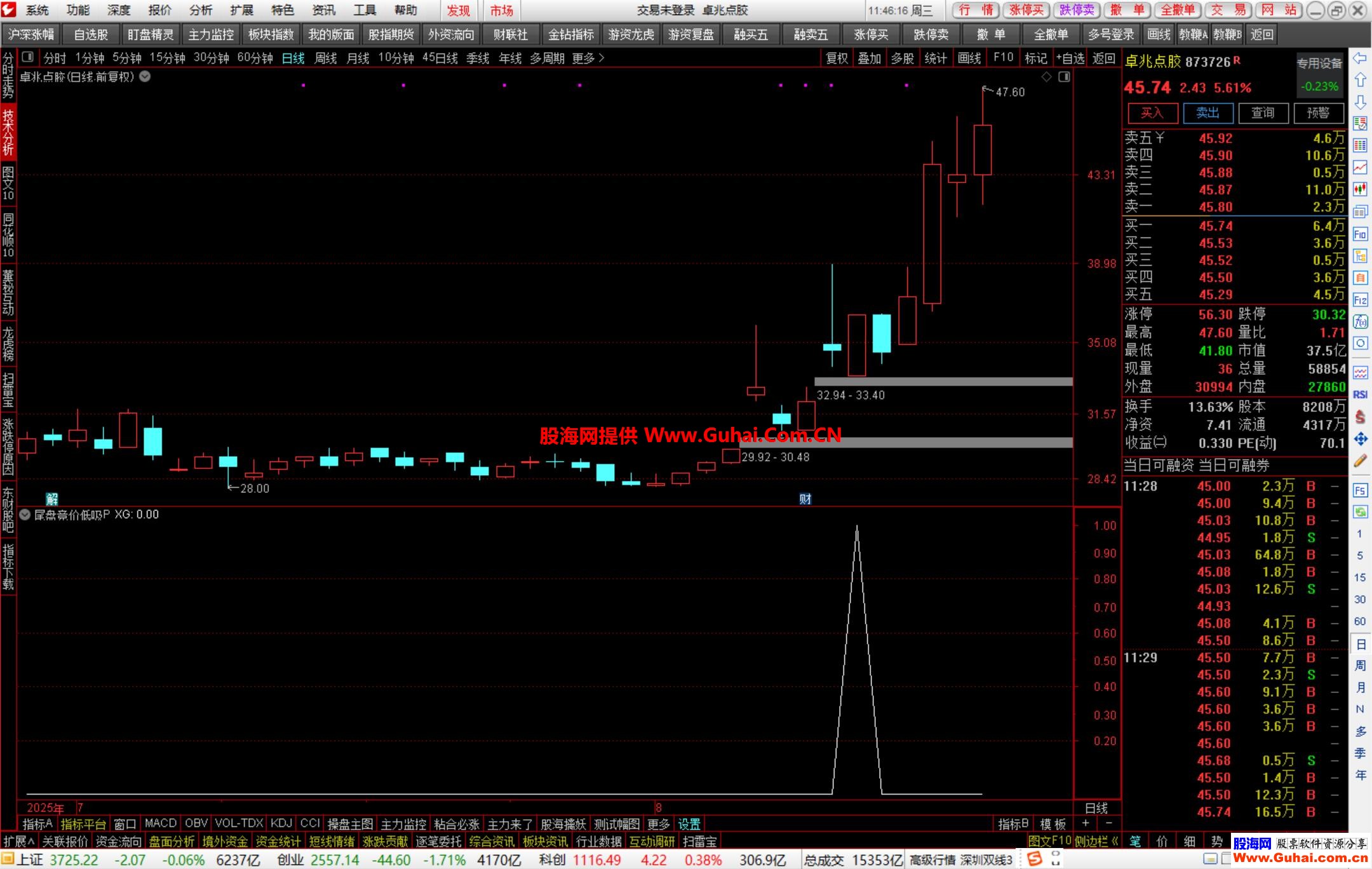Expand the 尾盘竞价低吸P indicator dropdown

click(25, 515)
